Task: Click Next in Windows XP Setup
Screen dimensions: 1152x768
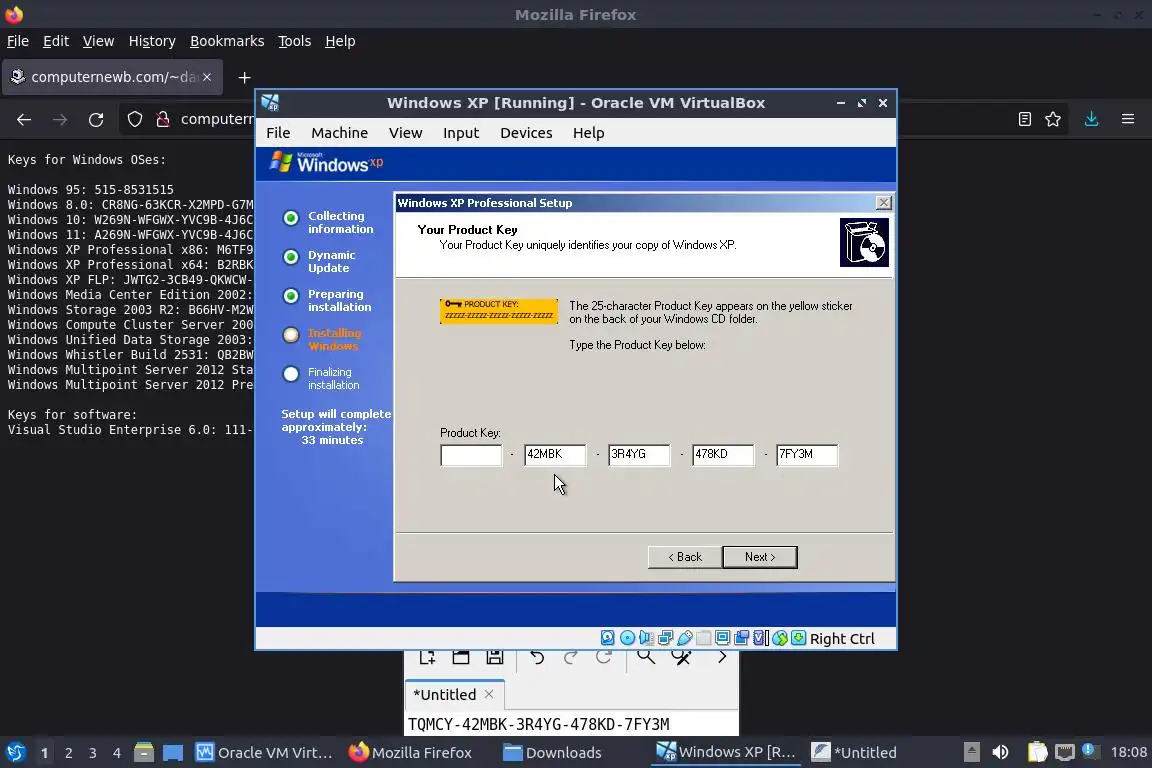Action: (760, 557)
